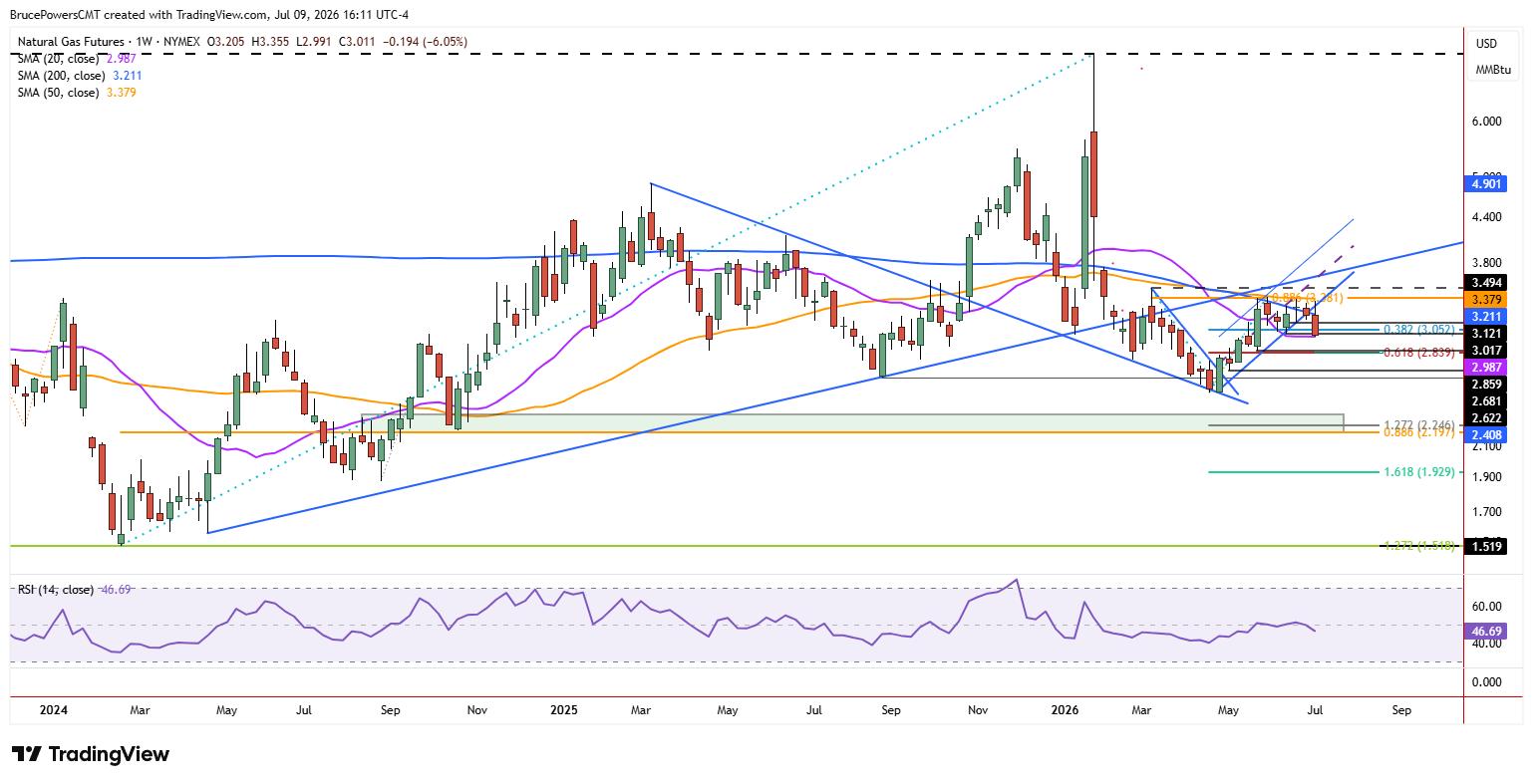1533x784 pixels.
Task: Click the RSI (14, close) indicator legend
Action: pyautogui.click(x=75, y=590)
